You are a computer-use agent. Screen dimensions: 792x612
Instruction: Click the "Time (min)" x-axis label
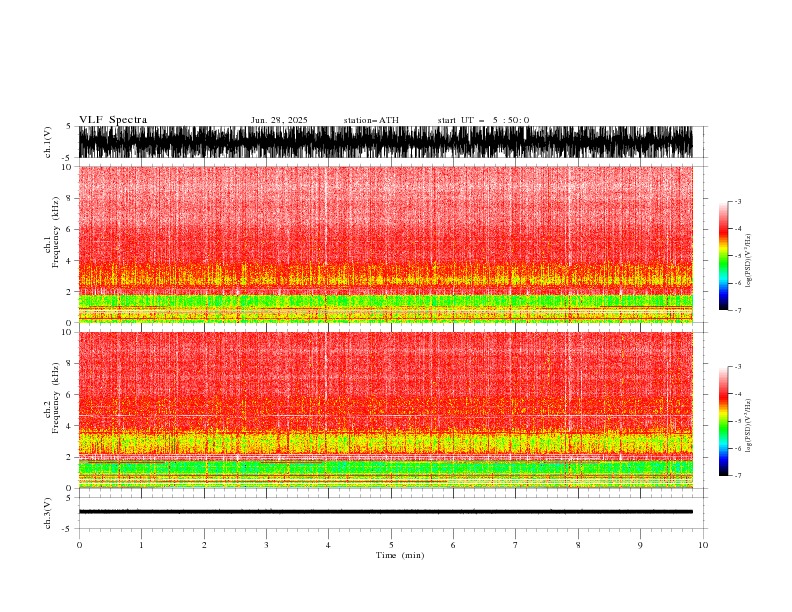click(x=400, y=555)
